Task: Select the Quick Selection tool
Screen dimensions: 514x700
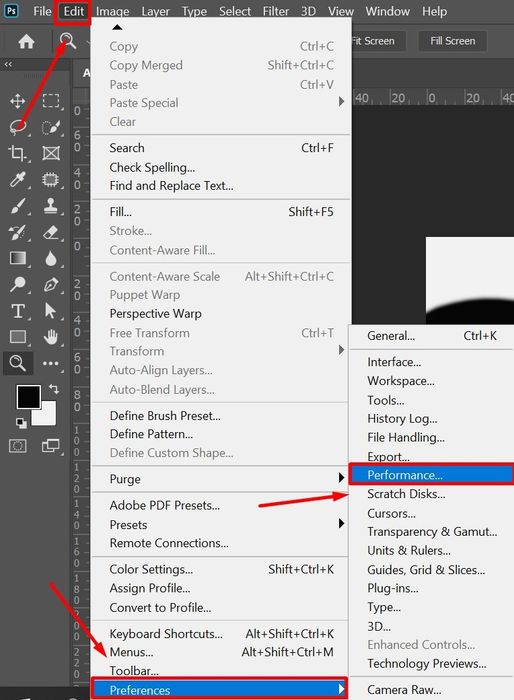Action: (x=51, y=127)
